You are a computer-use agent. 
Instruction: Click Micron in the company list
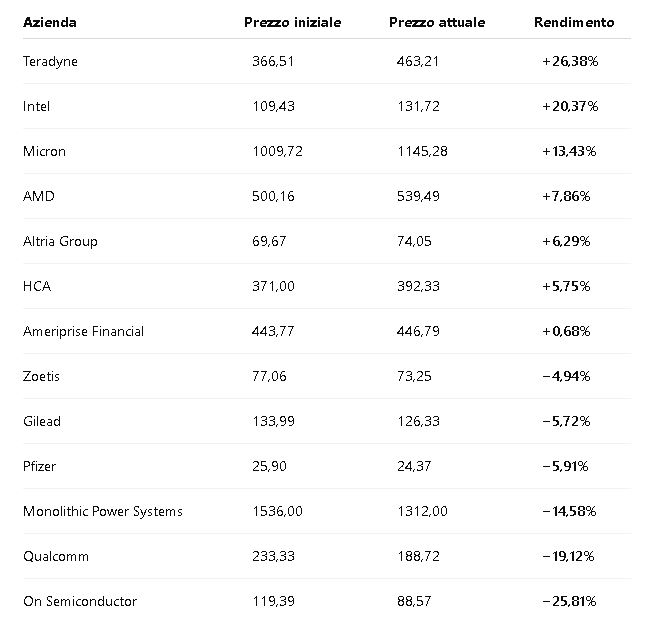pyautogui.click(x=44, y=151)
